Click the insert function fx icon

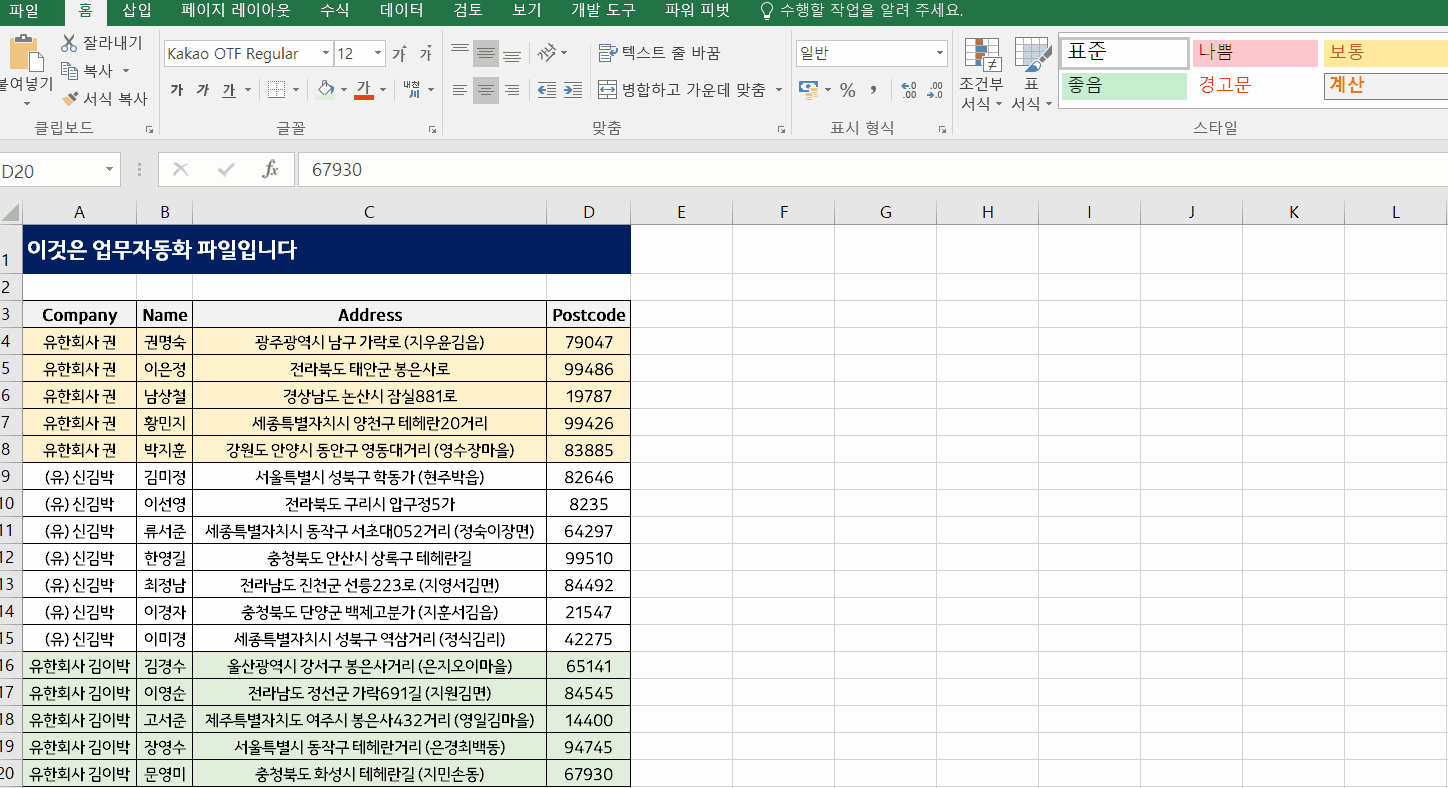pyautogui.click(x=270, y=170)
